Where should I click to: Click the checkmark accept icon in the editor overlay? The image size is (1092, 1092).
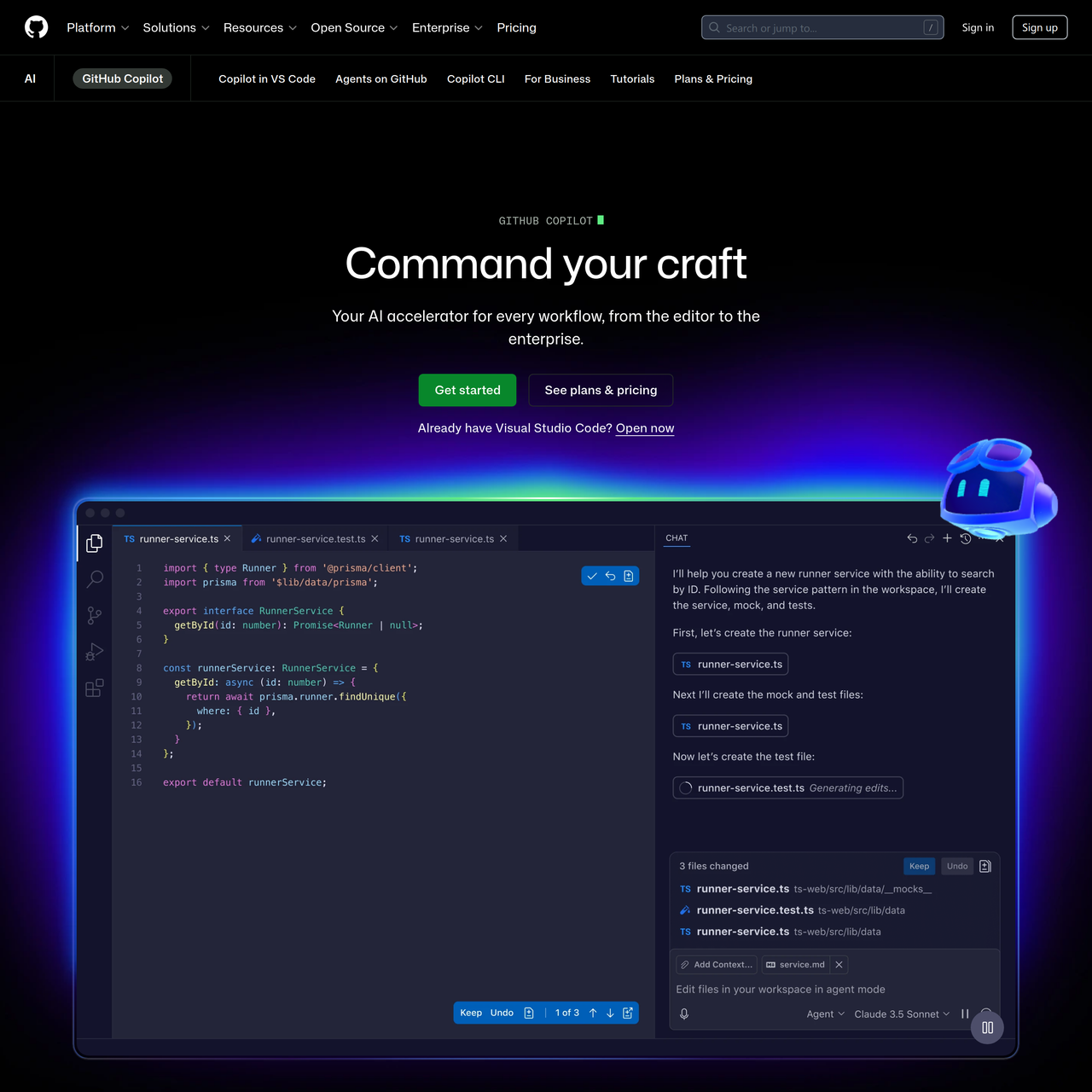(x=592, y=576)
